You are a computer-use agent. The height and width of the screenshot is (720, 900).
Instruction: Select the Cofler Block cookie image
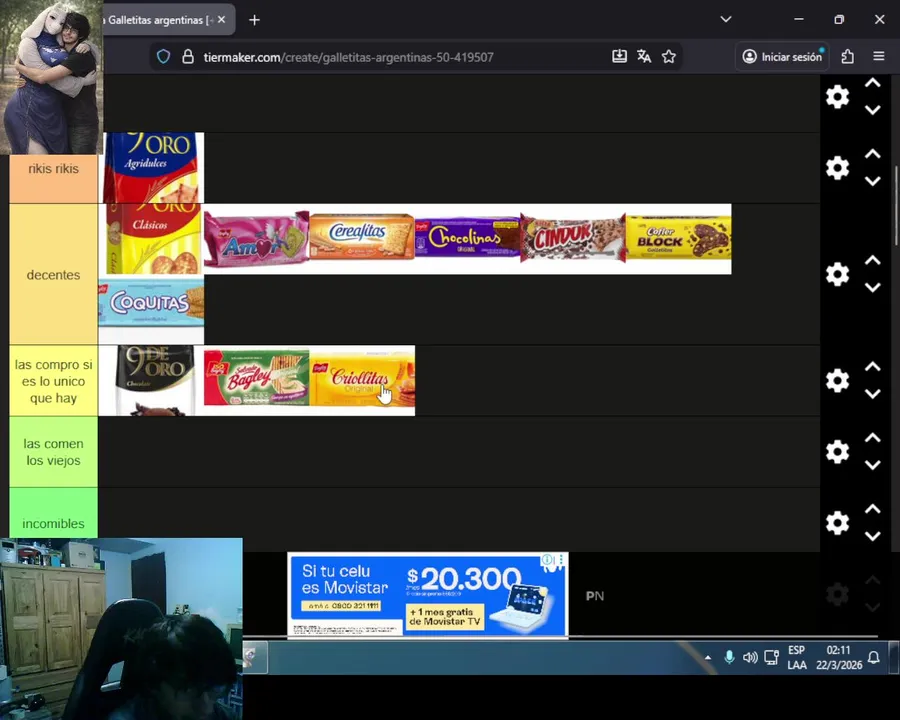tap(678, 239)
